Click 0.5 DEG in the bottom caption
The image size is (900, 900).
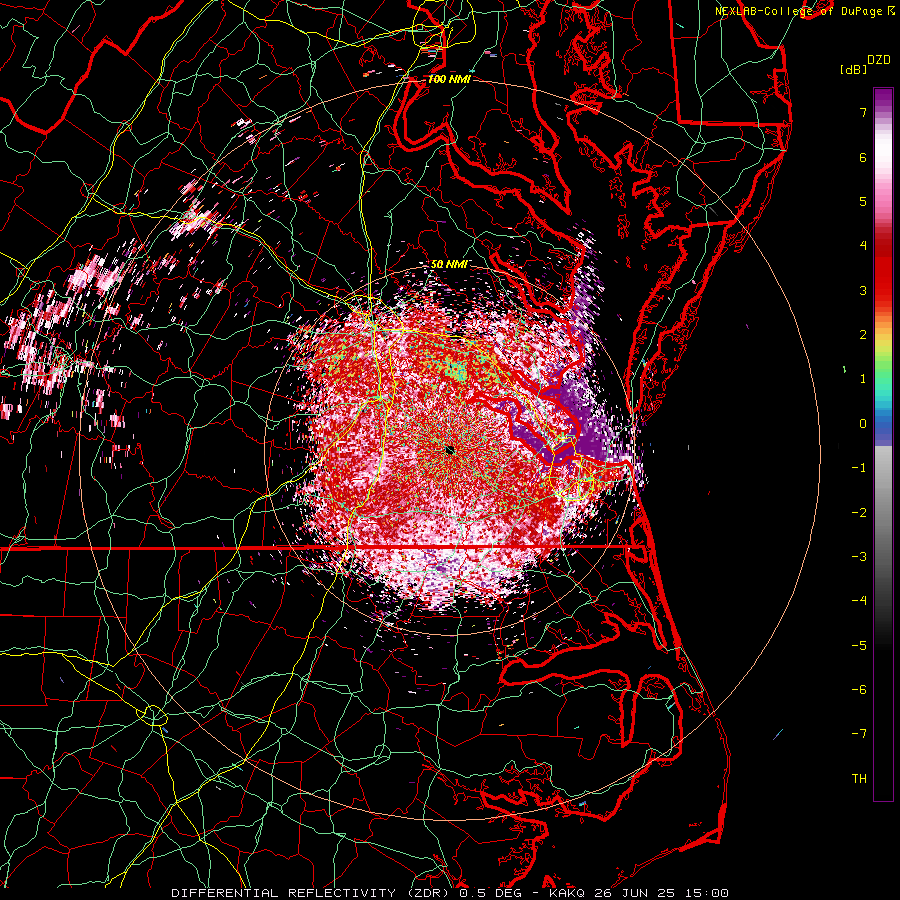pos(492,893)
